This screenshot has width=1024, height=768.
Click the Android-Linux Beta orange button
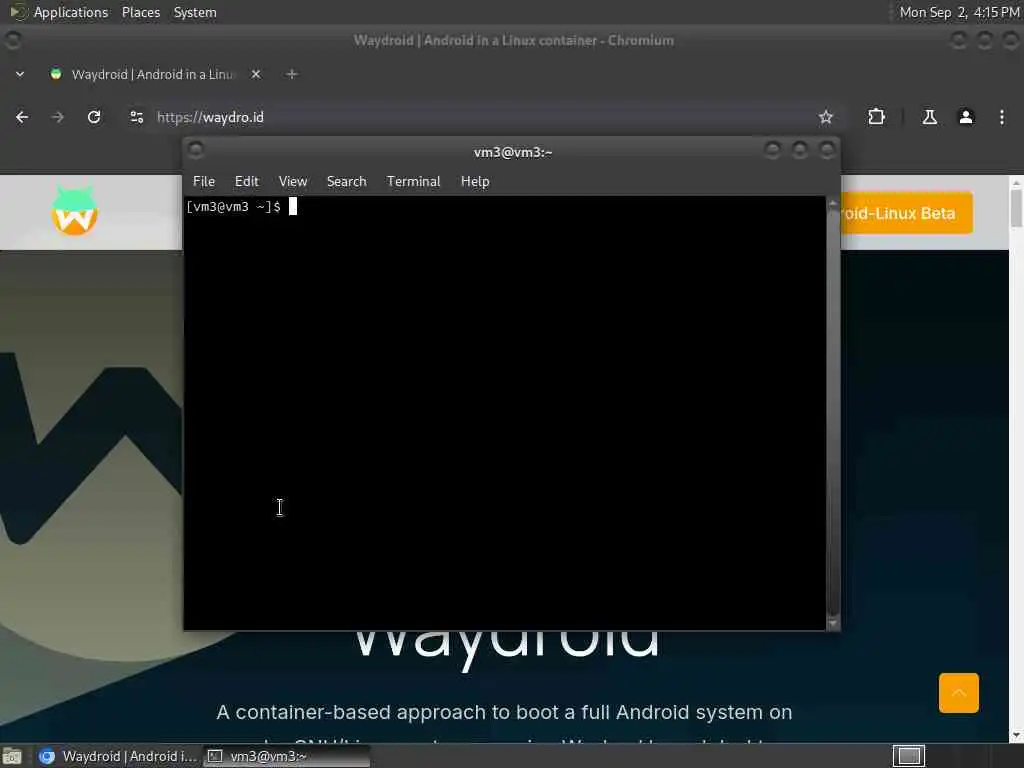[906, 213]
